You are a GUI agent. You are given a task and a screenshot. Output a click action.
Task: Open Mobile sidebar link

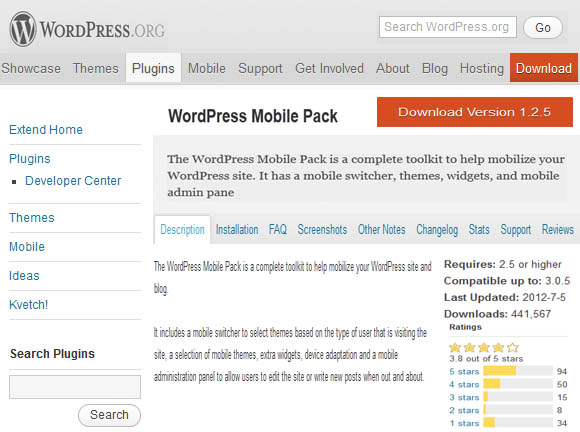(x=27, y=247)
